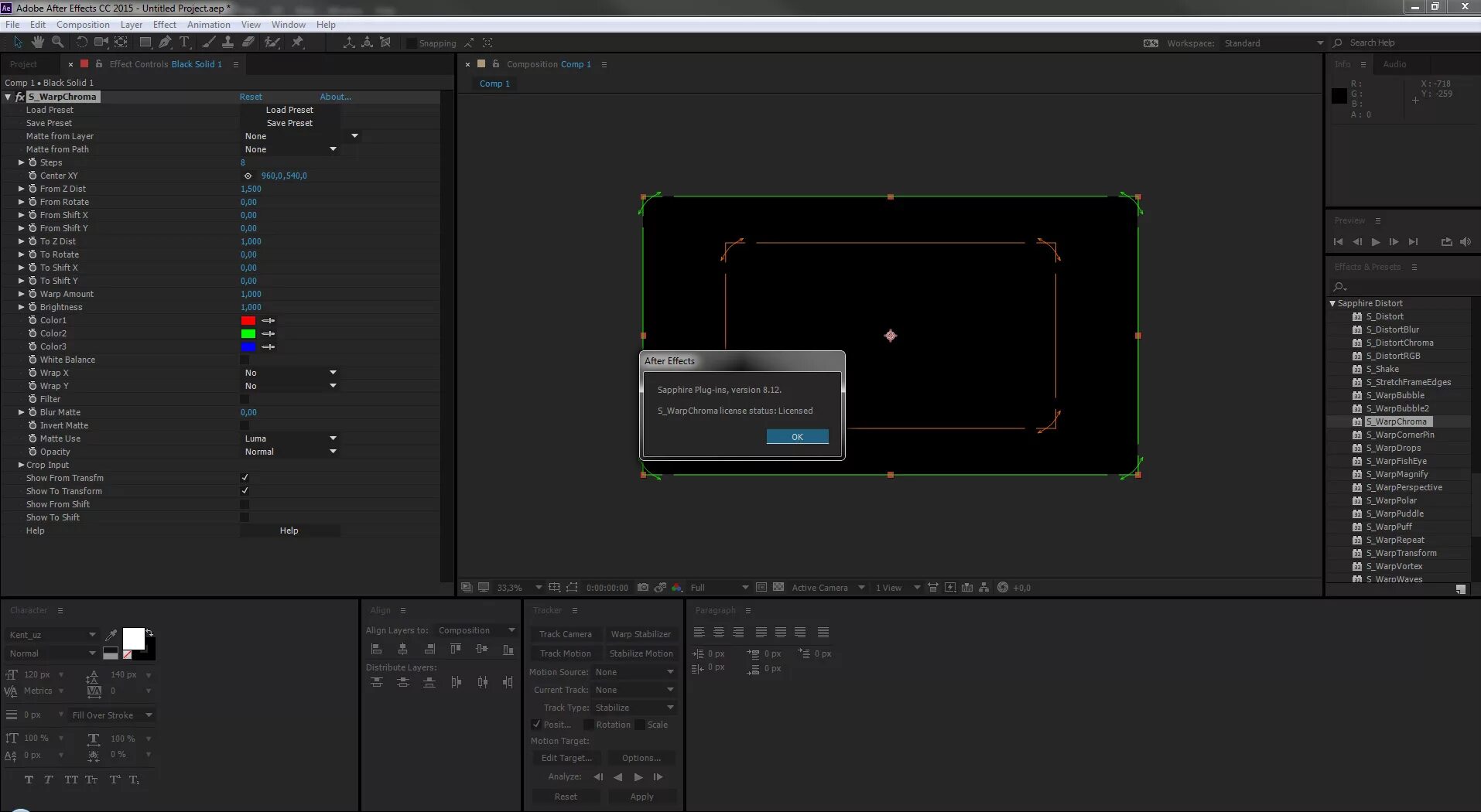Select S_WarpFishEye in Effects & Presets
1481x812 pixels.
(x=1396, y=461)
